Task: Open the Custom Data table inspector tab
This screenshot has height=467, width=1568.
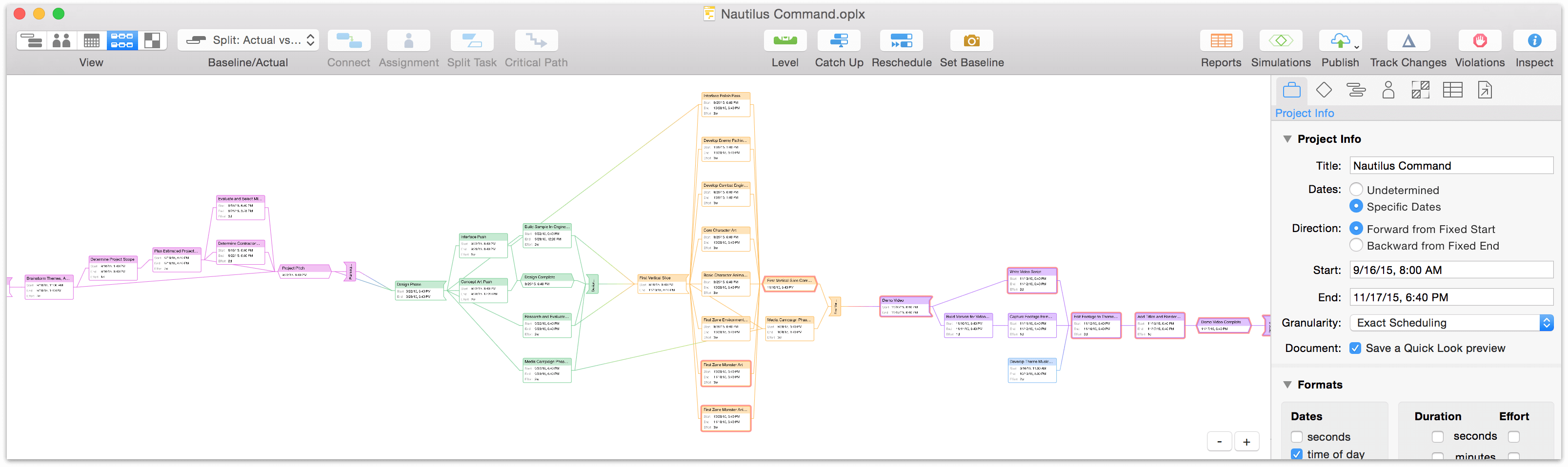Action: point(1452,90)
